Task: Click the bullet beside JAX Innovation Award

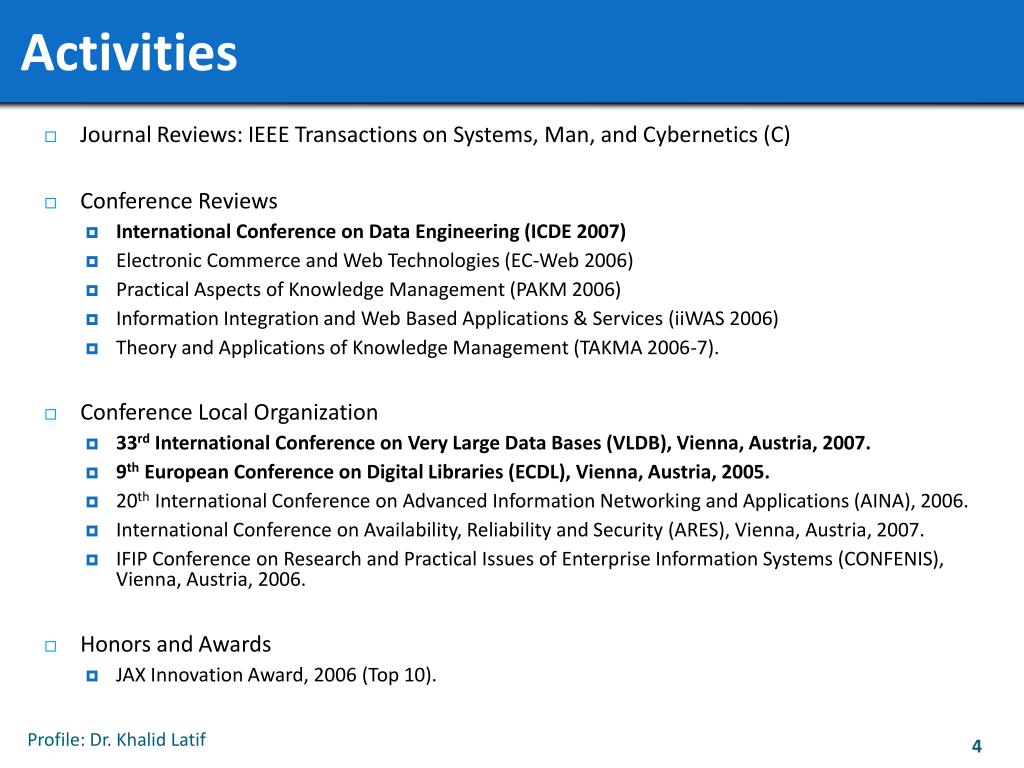Action: [x=92, y=675]
